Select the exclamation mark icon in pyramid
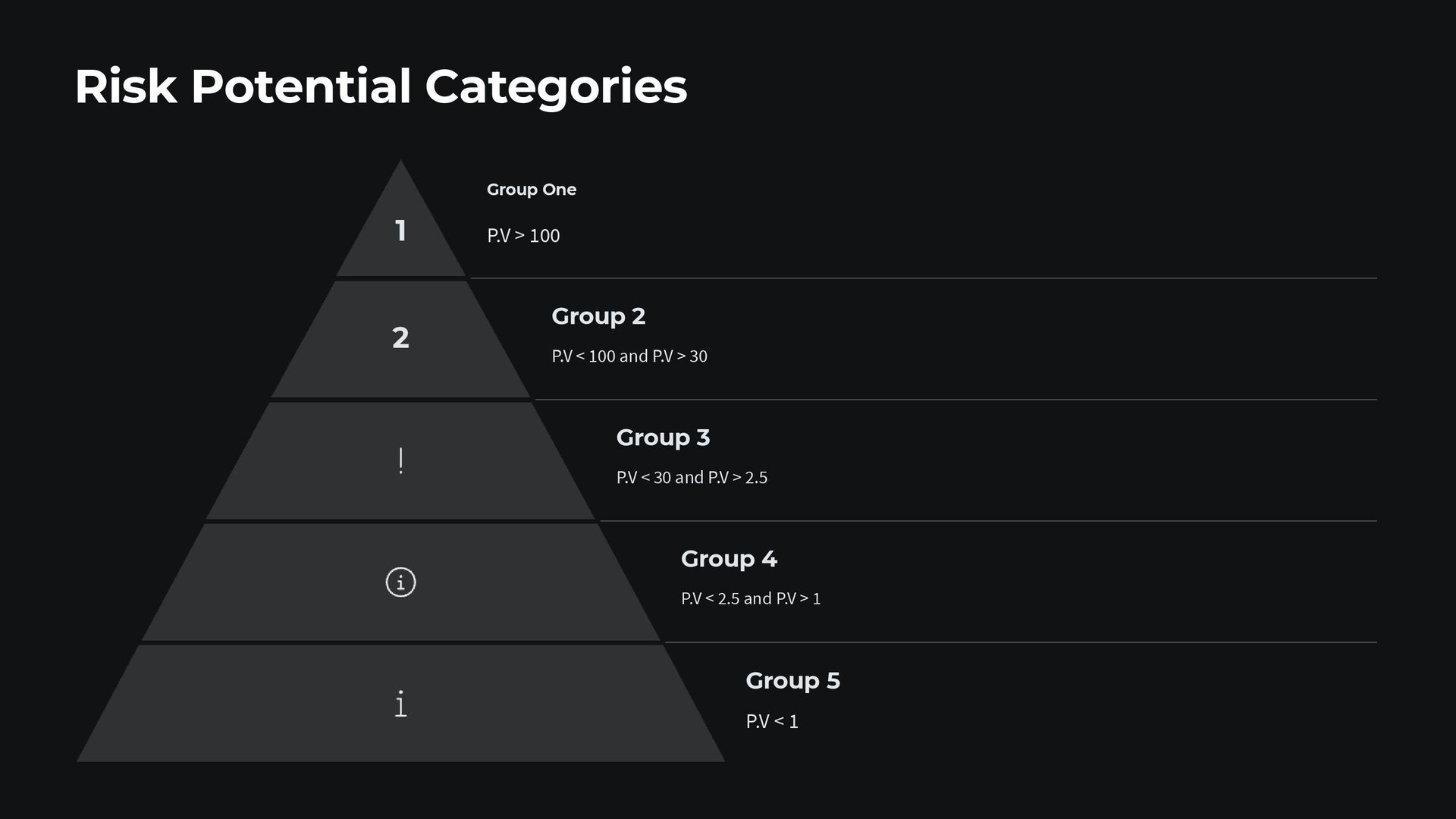 point(400,461)
